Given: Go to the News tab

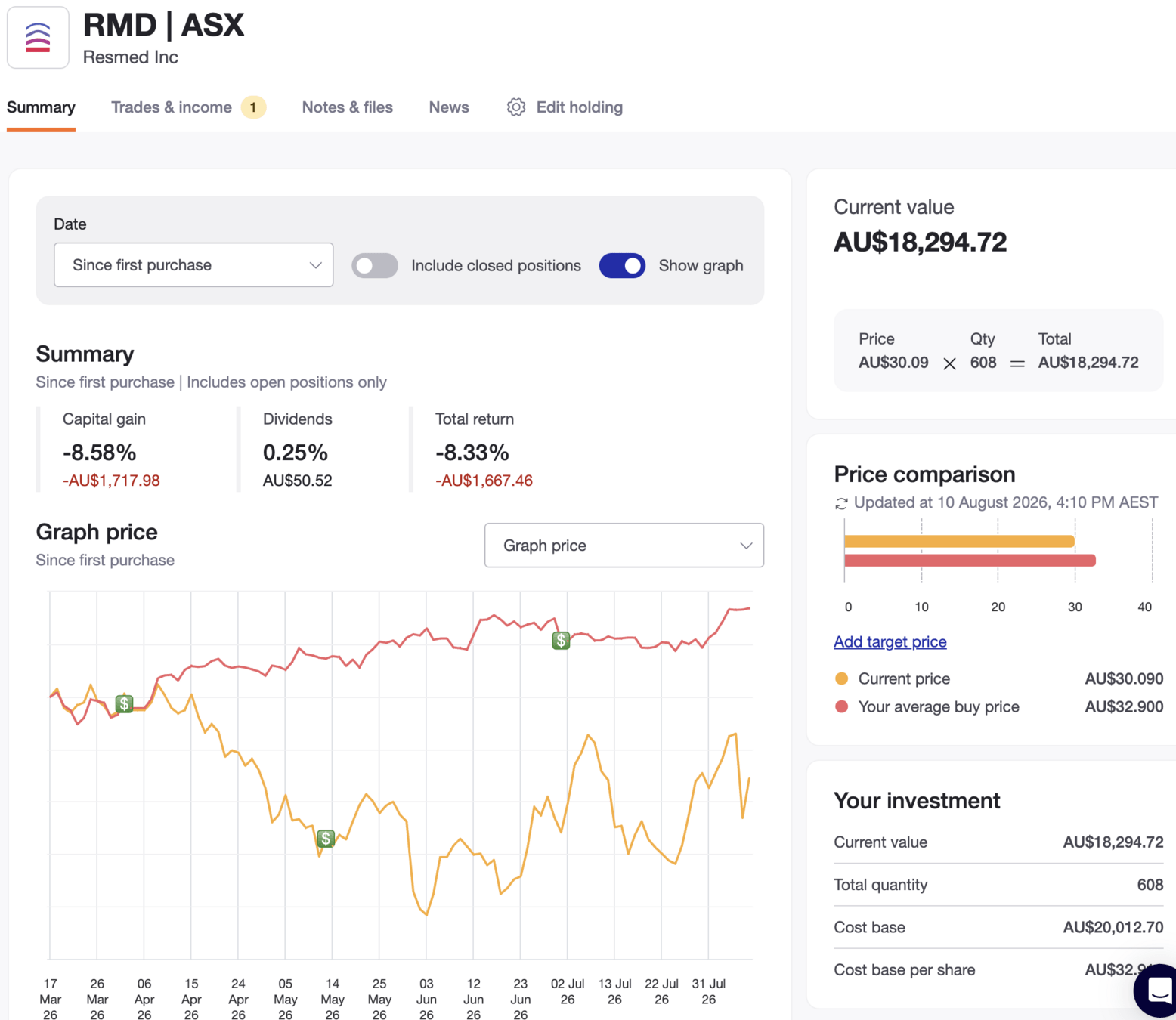Looking at the screenshot, I should coord(449,107).
